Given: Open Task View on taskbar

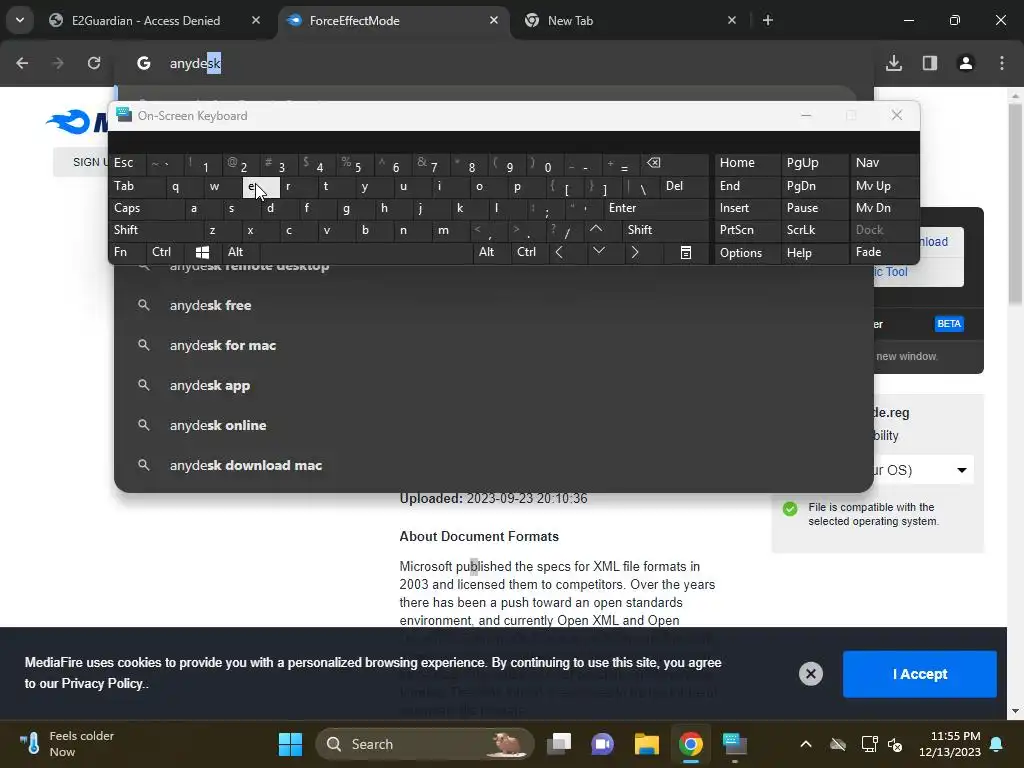Looking at the screenshot, I should click(x=559, y=744).
